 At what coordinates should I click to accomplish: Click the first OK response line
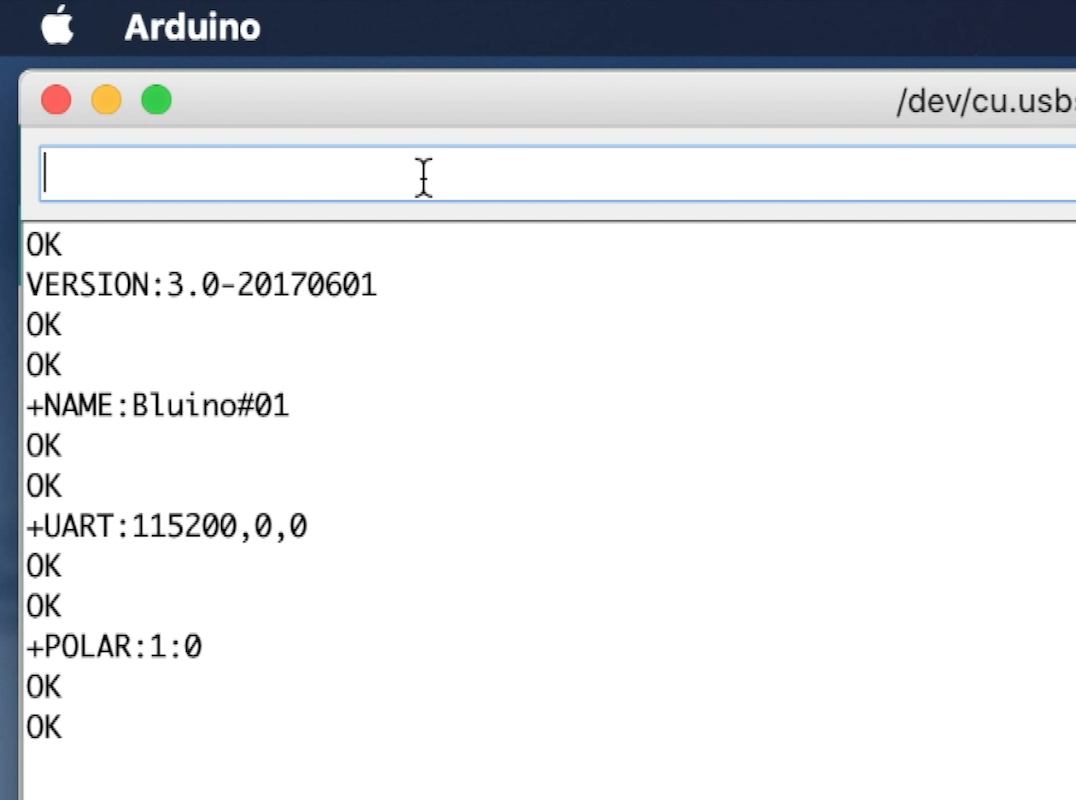pos(44,244)
